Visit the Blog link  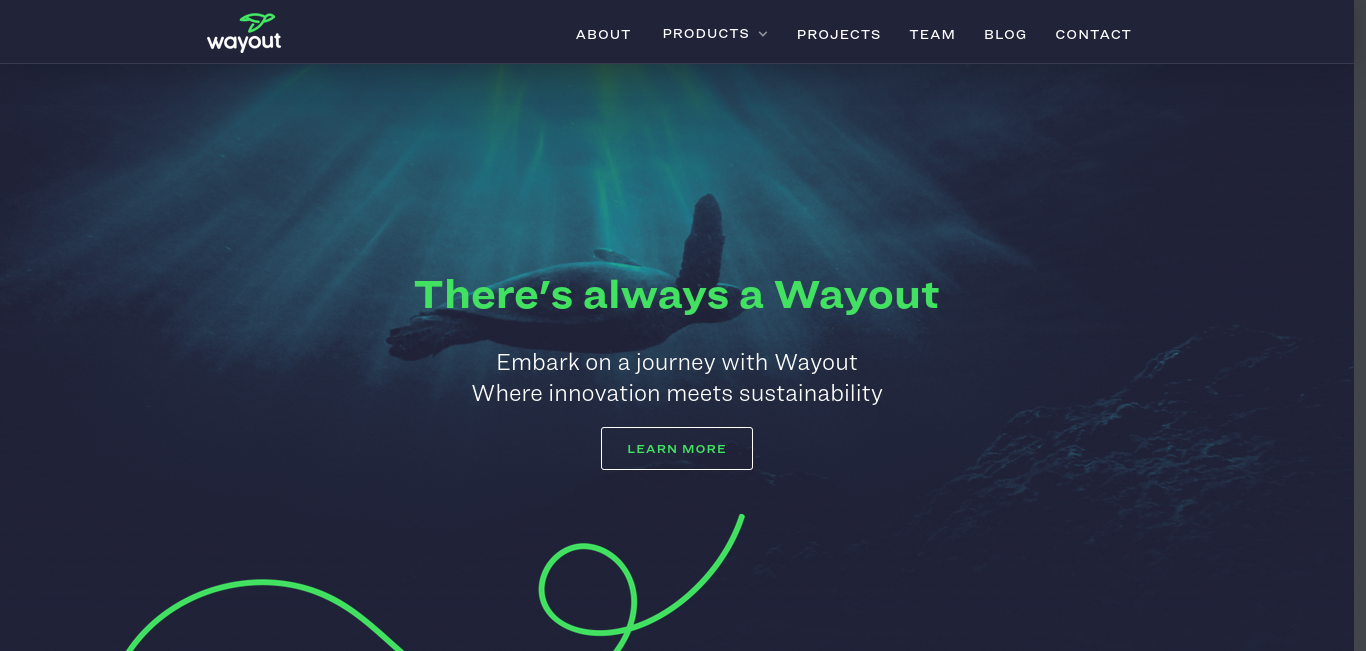click(1005, 34)
